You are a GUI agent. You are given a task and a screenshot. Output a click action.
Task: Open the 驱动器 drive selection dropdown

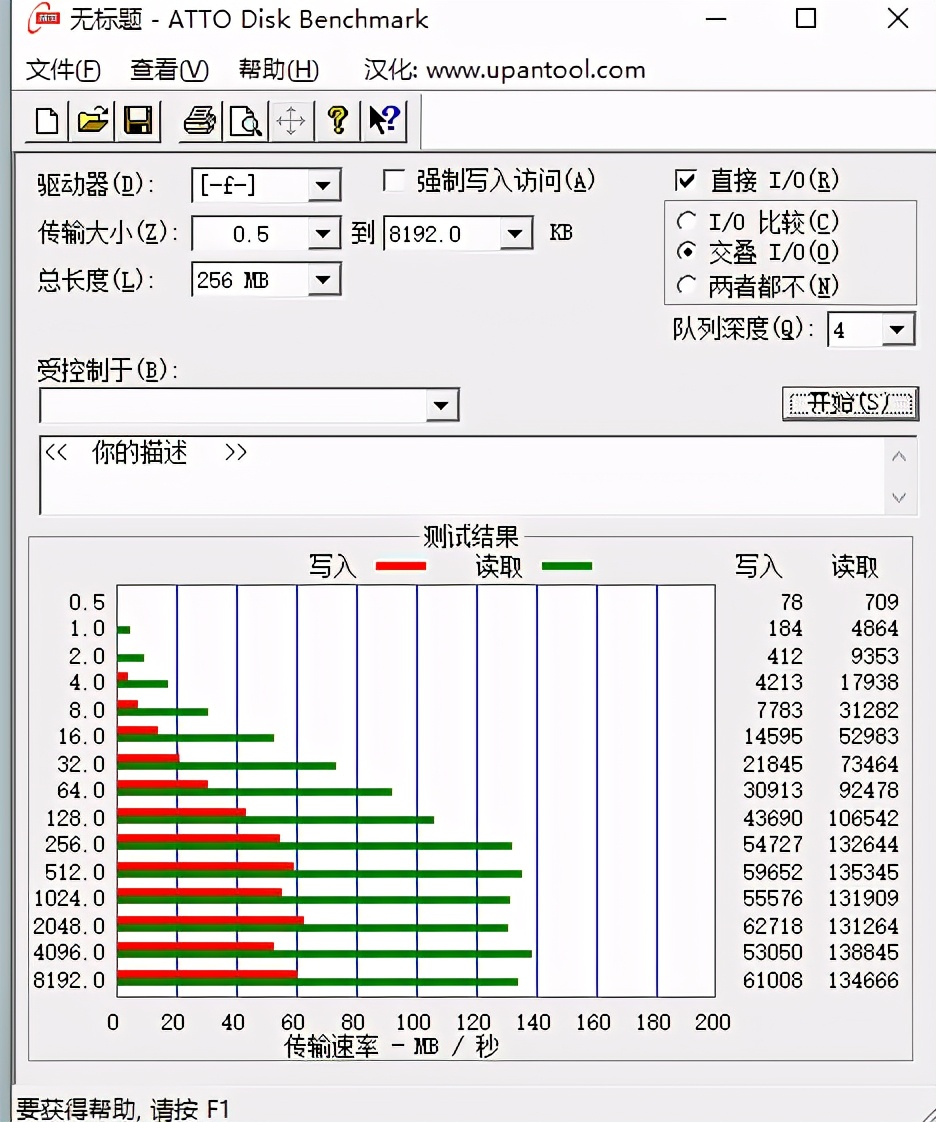tap(324, 185)
